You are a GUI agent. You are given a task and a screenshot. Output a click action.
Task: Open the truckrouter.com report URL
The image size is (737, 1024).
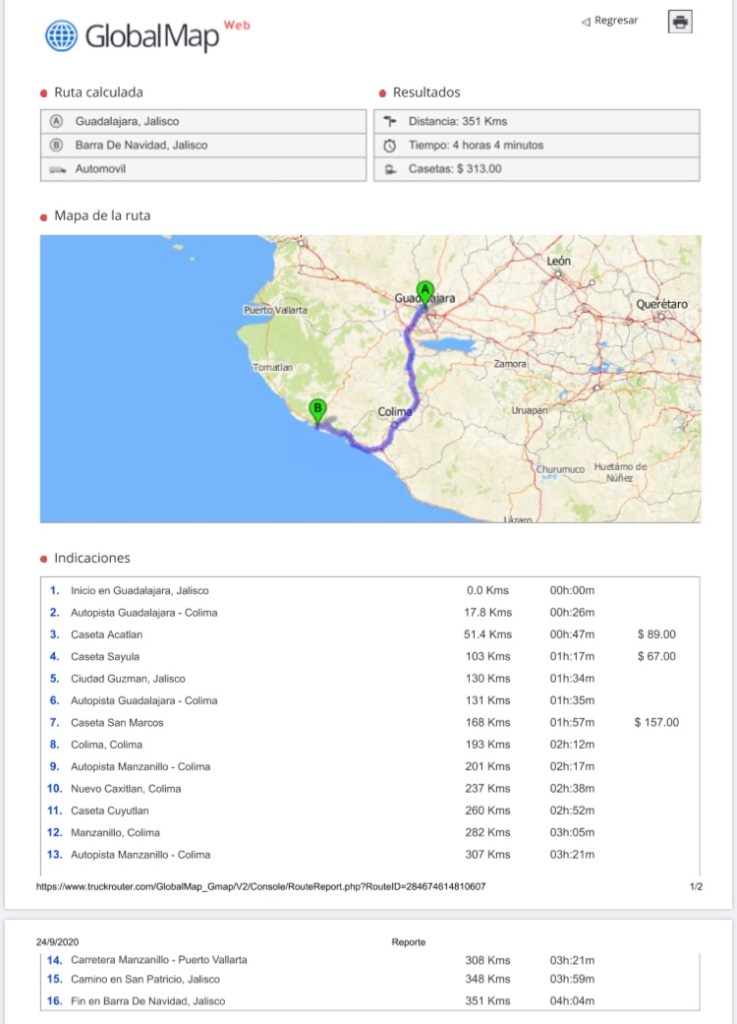(261, 886)
